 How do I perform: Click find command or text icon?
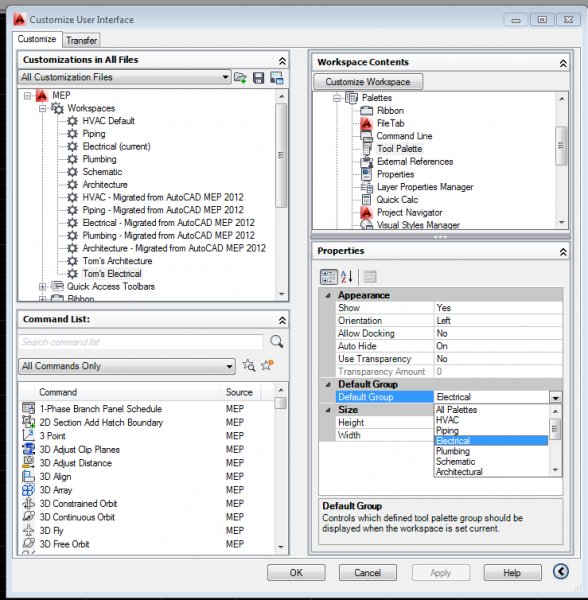249,365
